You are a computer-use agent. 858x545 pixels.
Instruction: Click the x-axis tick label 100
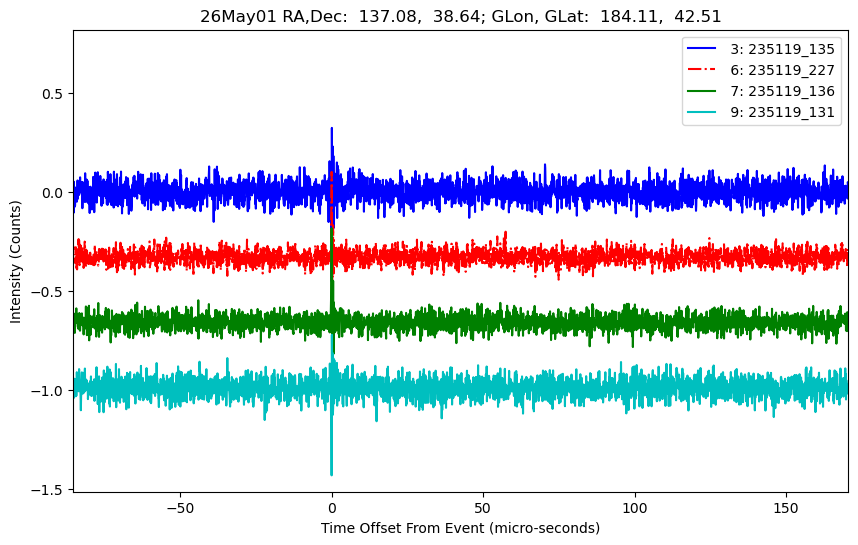point(635,508)
